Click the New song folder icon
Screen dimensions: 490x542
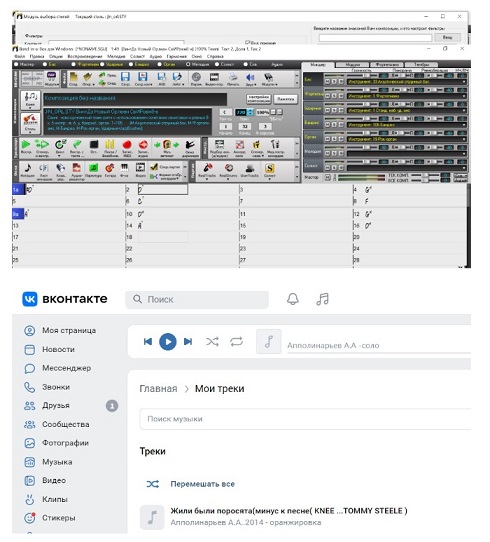[x=73, y=77]
